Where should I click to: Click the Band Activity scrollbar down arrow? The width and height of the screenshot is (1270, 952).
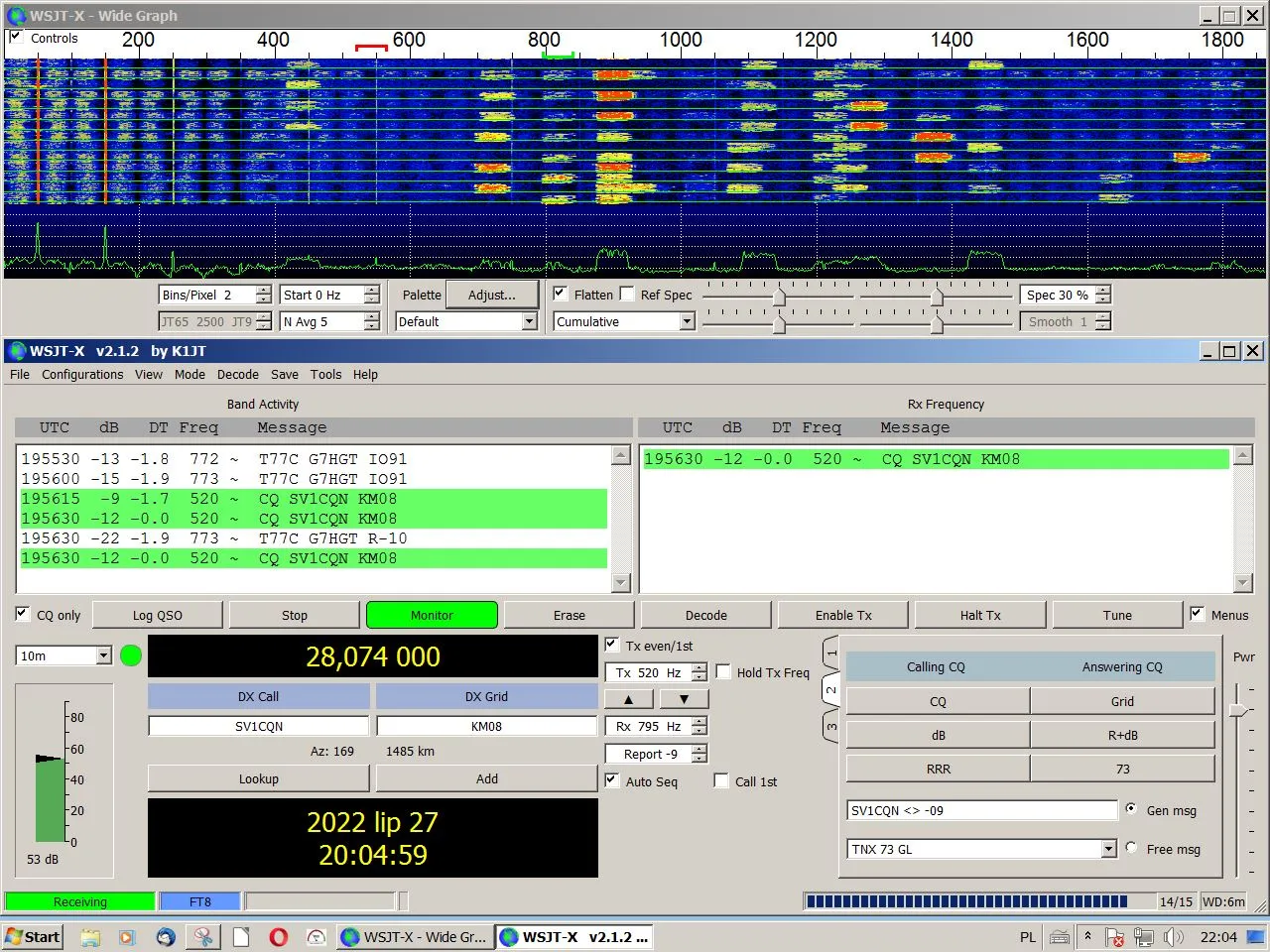621,583
